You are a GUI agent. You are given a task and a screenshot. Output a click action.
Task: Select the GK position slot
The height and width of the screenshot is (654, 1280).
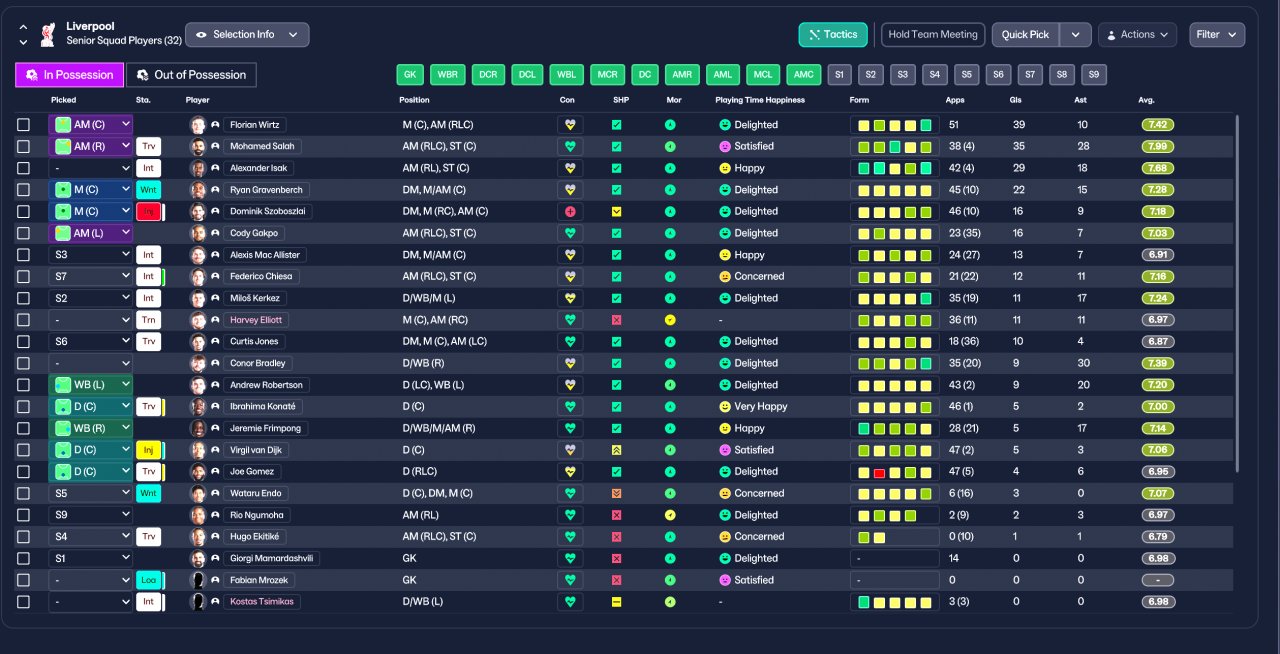coord(410,75)
